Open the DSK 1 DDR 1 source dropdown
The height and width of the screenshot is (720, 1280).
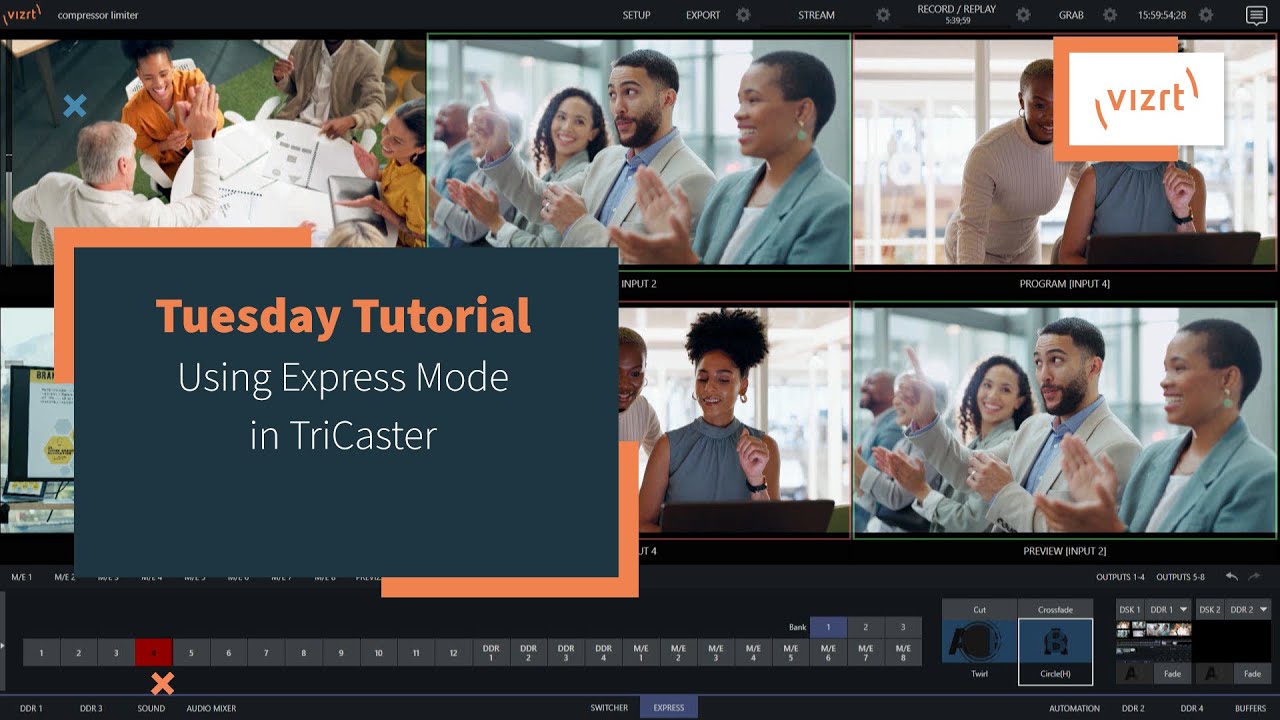pos(1168,609)
